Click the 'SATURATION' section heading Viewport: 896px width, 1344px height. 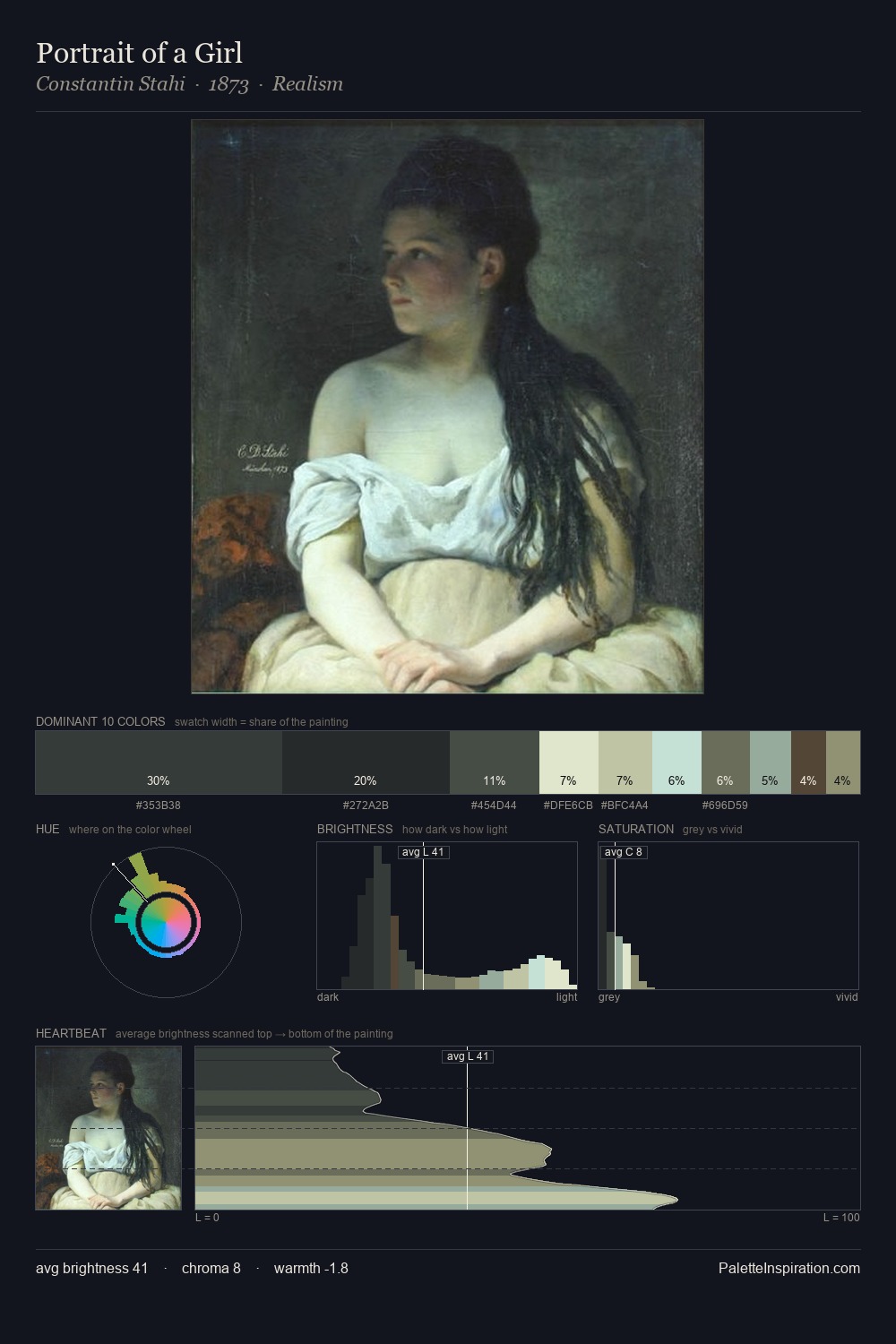[x=636, y=829]
